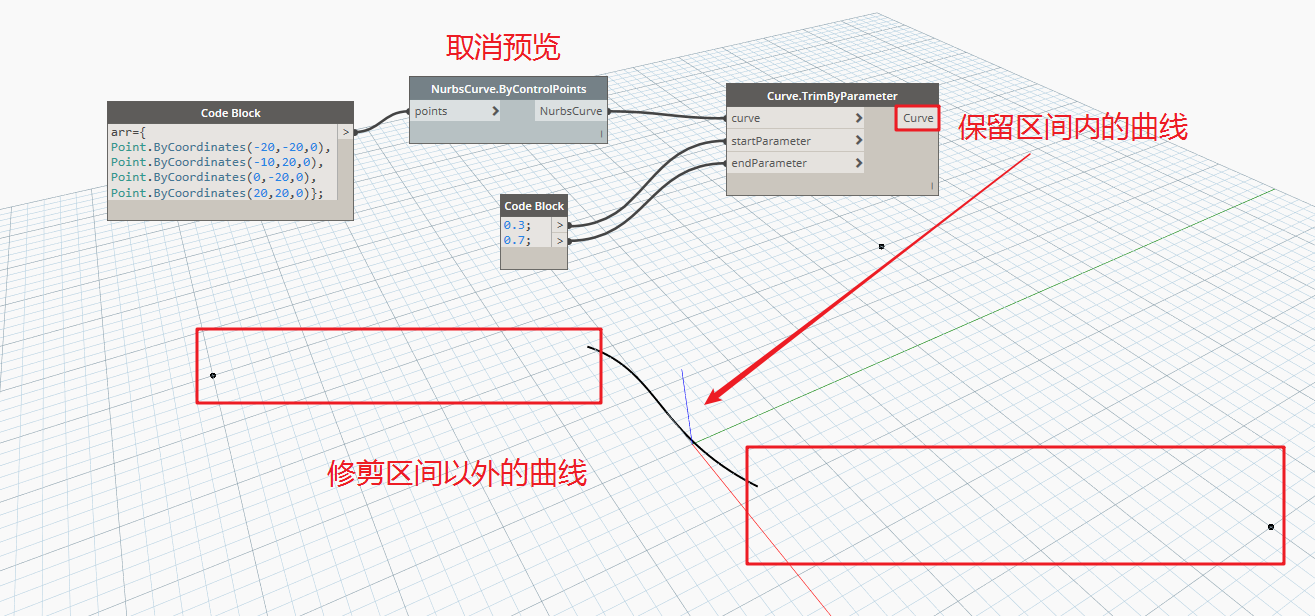Select the NurbsCurve.ByControlPoints node header
Viewport: 1315px width, 616px height.
[x=509, y=88]
